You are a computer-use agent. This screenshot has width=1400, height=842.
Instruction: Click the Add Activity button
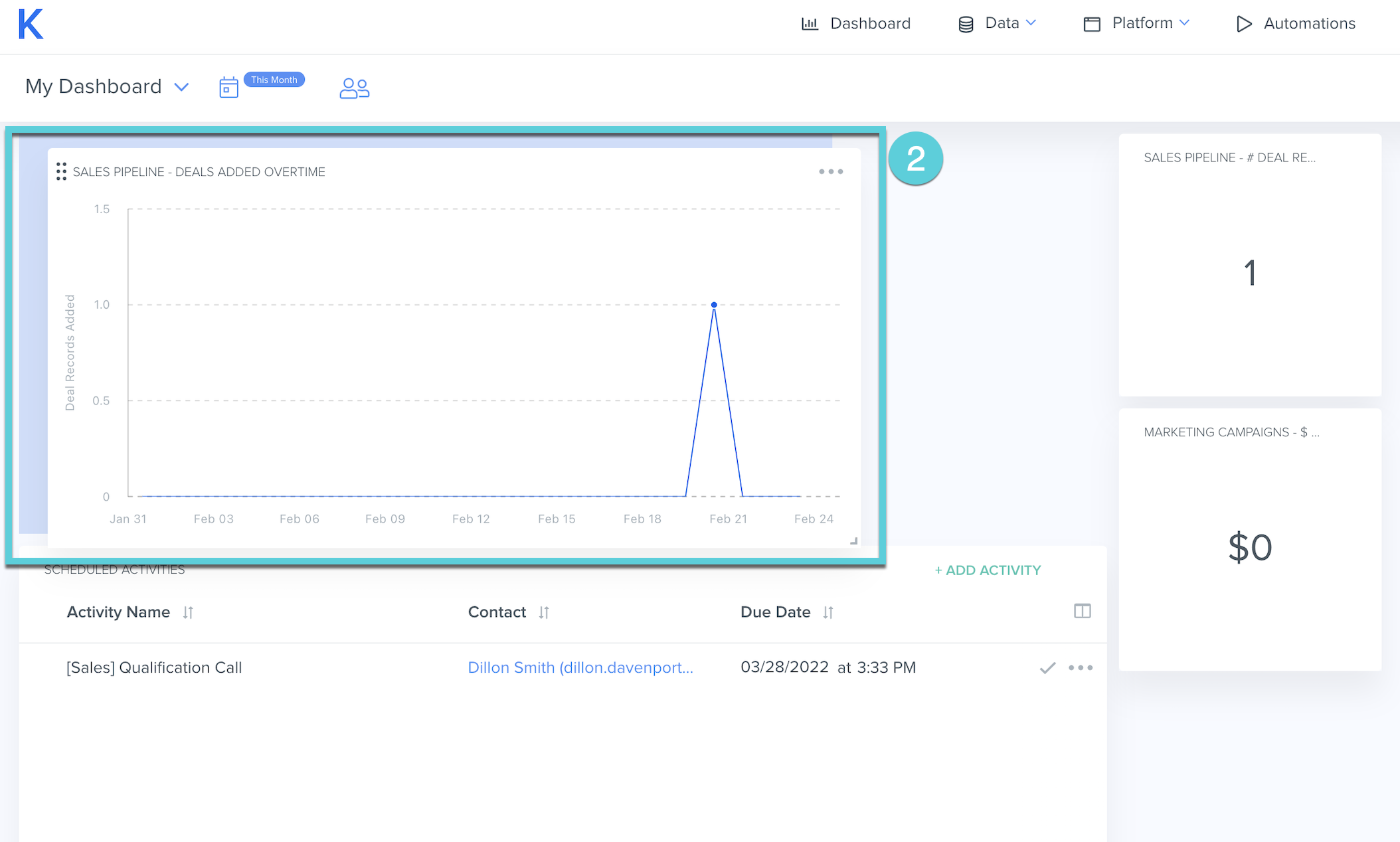coord(988,570)
